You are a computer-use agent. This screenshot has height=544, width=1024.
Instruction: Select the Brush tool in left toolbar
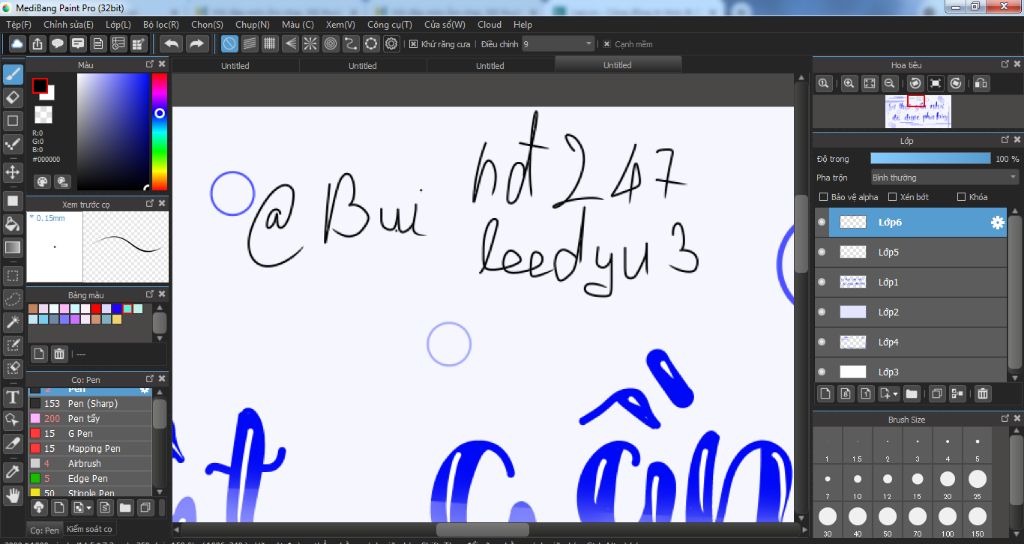point(12,74)
